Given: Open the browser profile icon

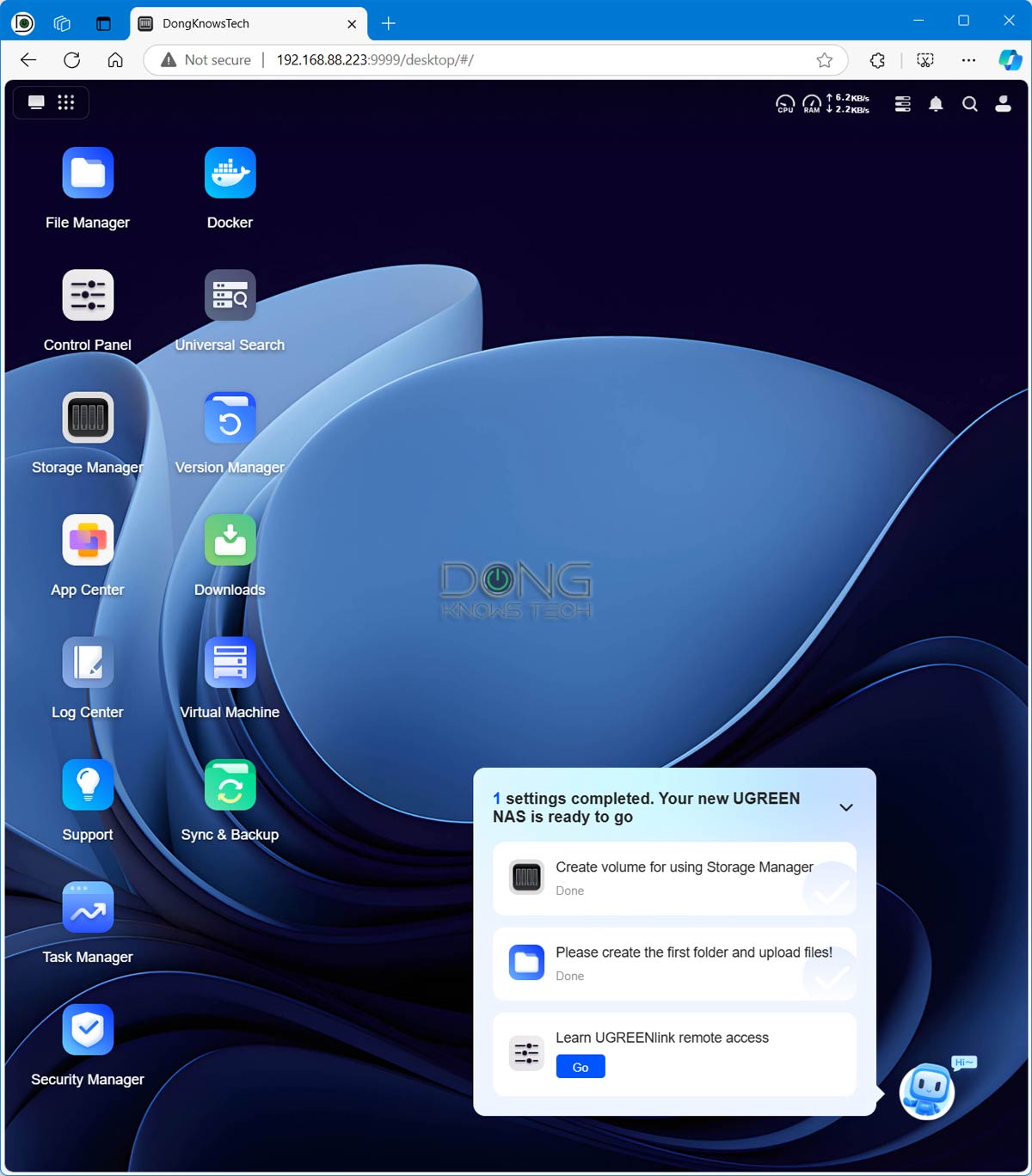Looking at the screenshot, I should tap(23, 23).
